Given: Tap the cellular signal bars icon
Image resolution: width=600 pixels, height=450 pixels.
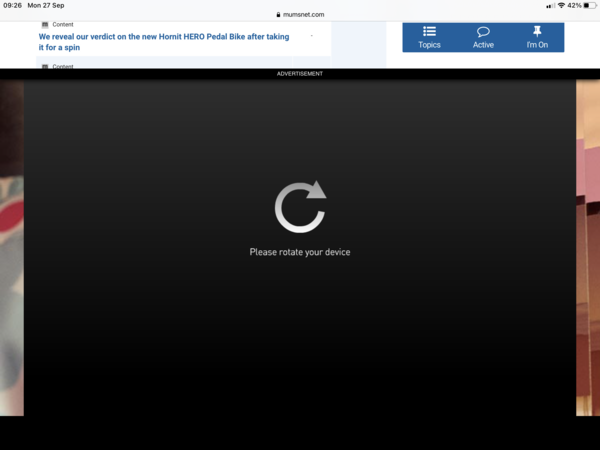Looking at the screenshot, I should [x=551, y=5].
